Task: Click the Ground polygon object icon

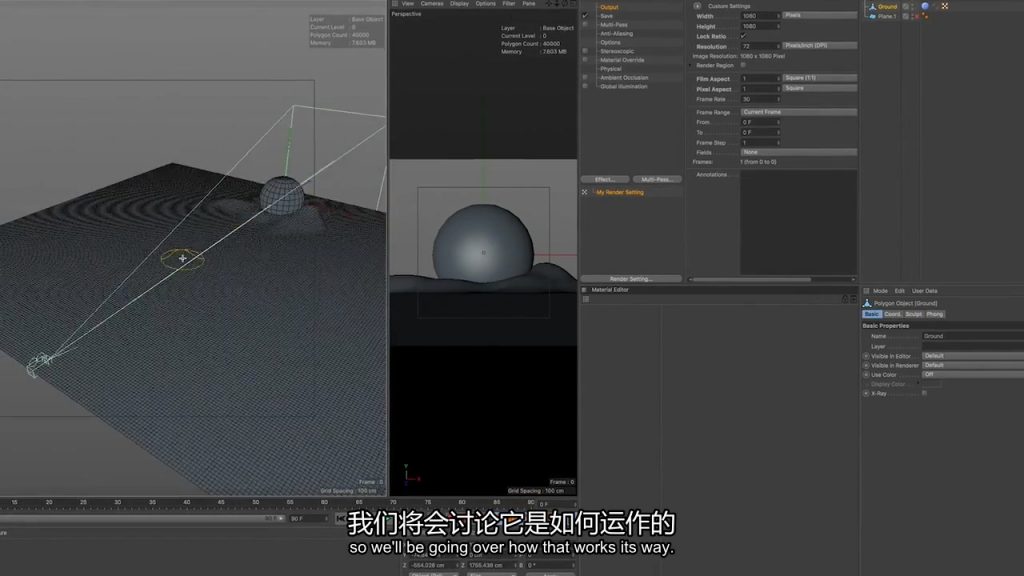Action: tap(871, 6)
